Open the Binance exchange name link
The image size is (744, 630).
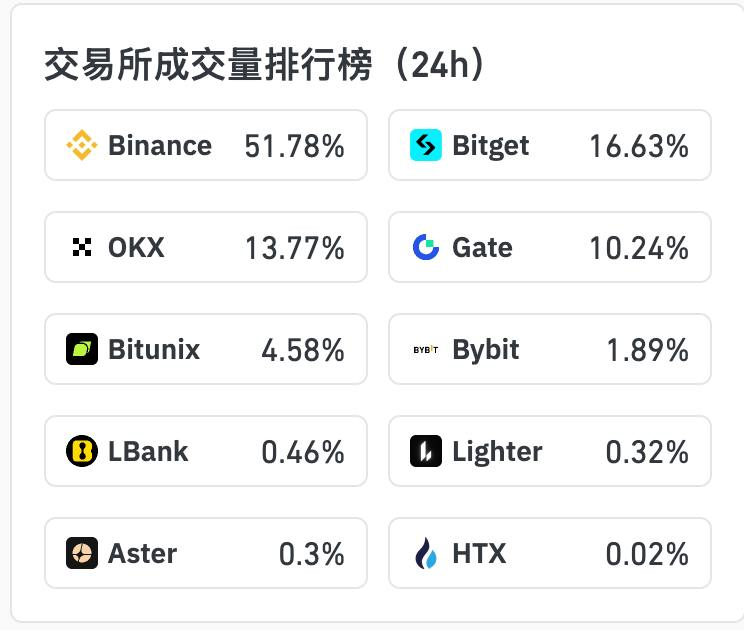[x=160, y=146]
